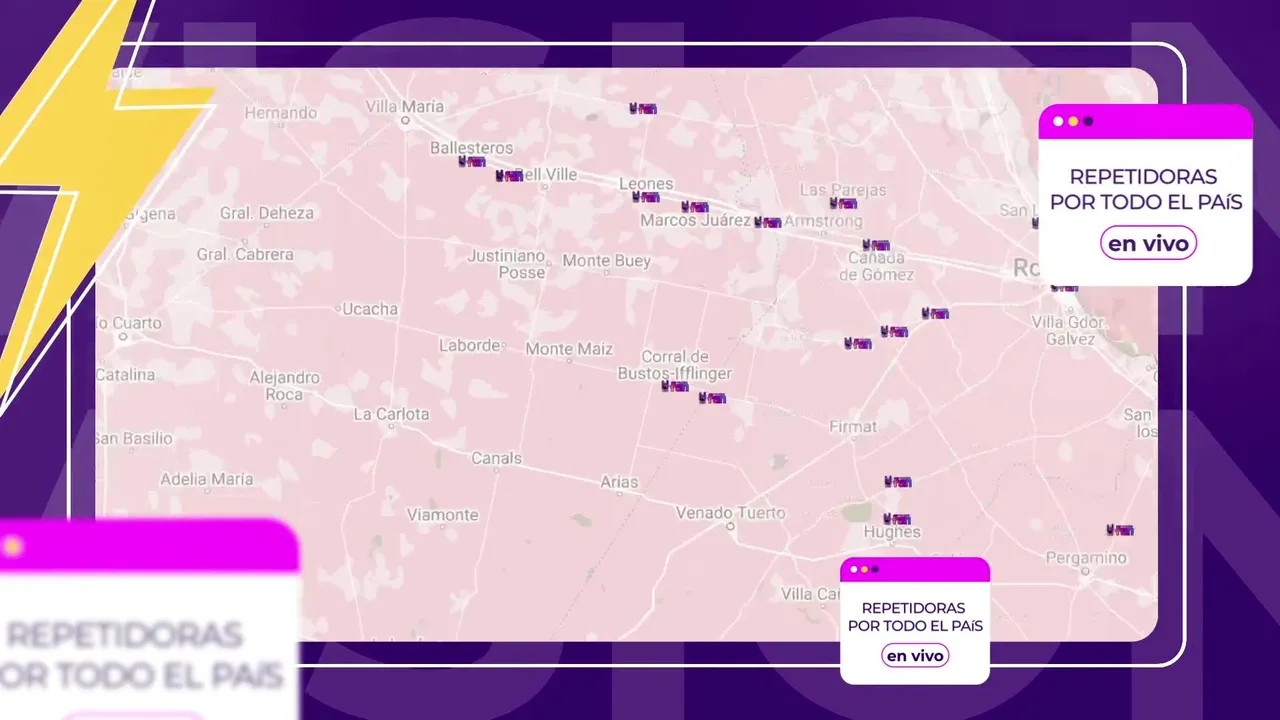Image resolution: width=1280 pixels, height=720 pixels.
Task: Select the marker beneath the Las Parejas label
Action: click(x=843, y=203)
